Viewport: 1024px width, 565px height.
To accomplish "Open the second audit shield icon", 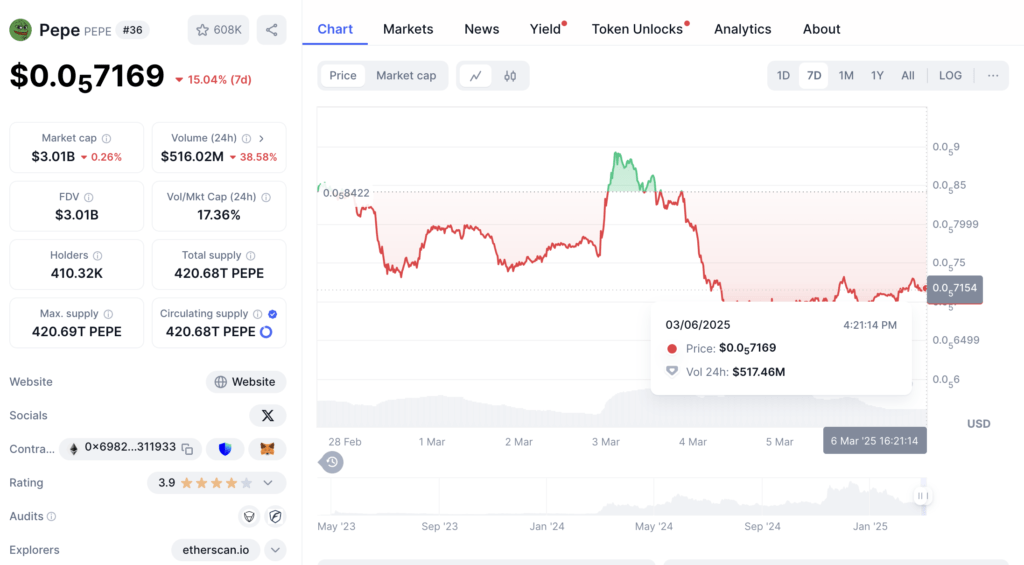I will click(276, 517).
